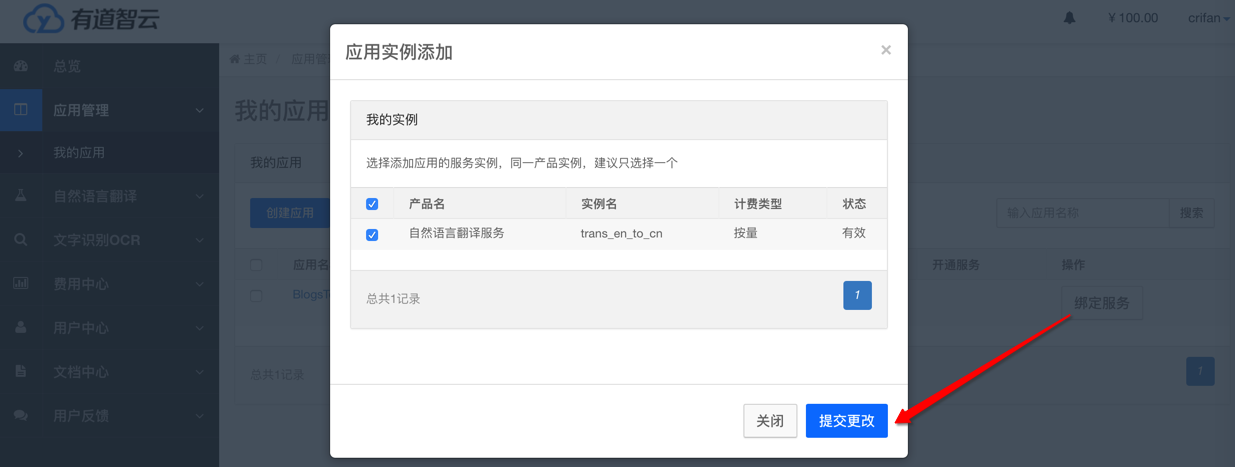Open 我的应用 submenu item
1235x467 pixels.
coord(79,153)
